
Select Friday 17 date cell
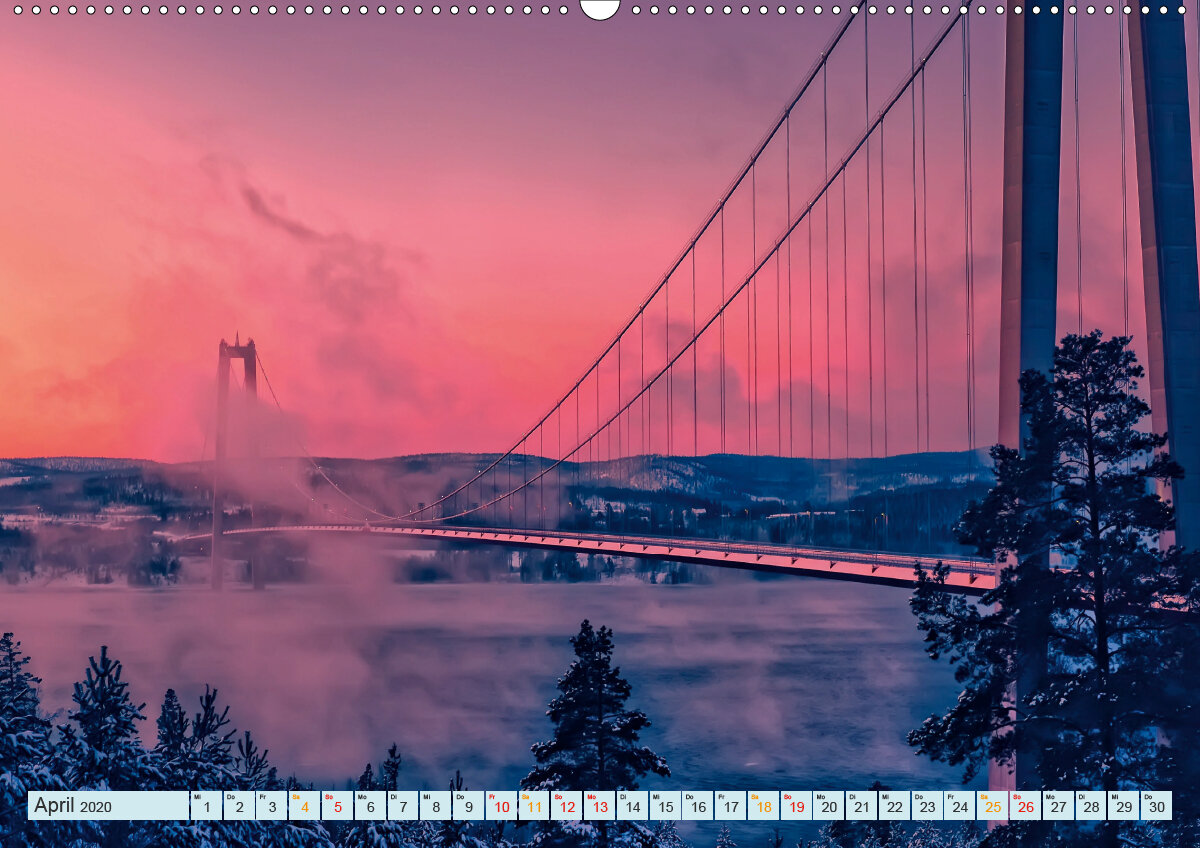click(730, 806)
